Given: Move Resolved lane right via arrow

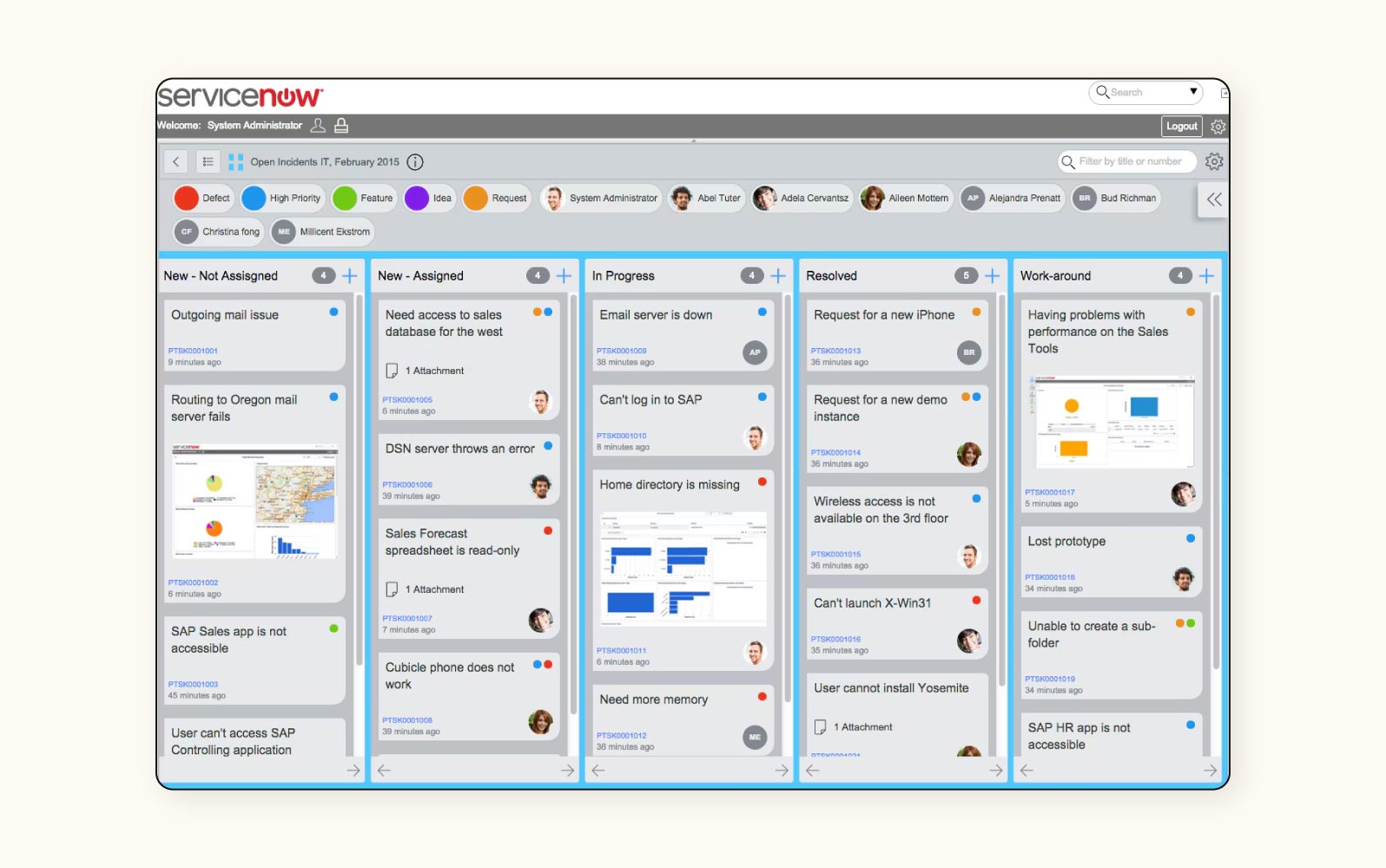Looking at the screenshot, I should tap(995, 770).
